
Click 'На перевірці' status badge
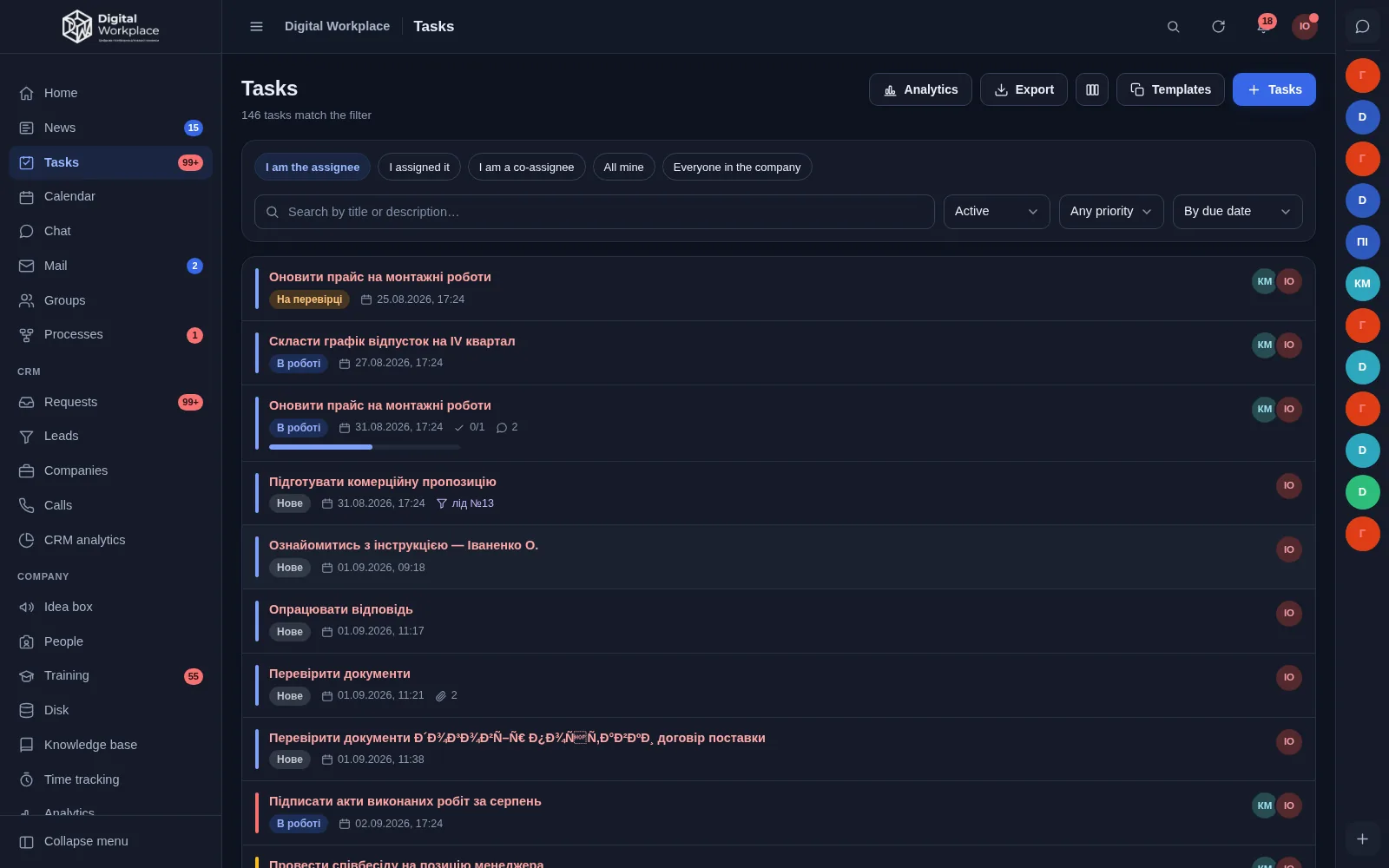[309, 299]
